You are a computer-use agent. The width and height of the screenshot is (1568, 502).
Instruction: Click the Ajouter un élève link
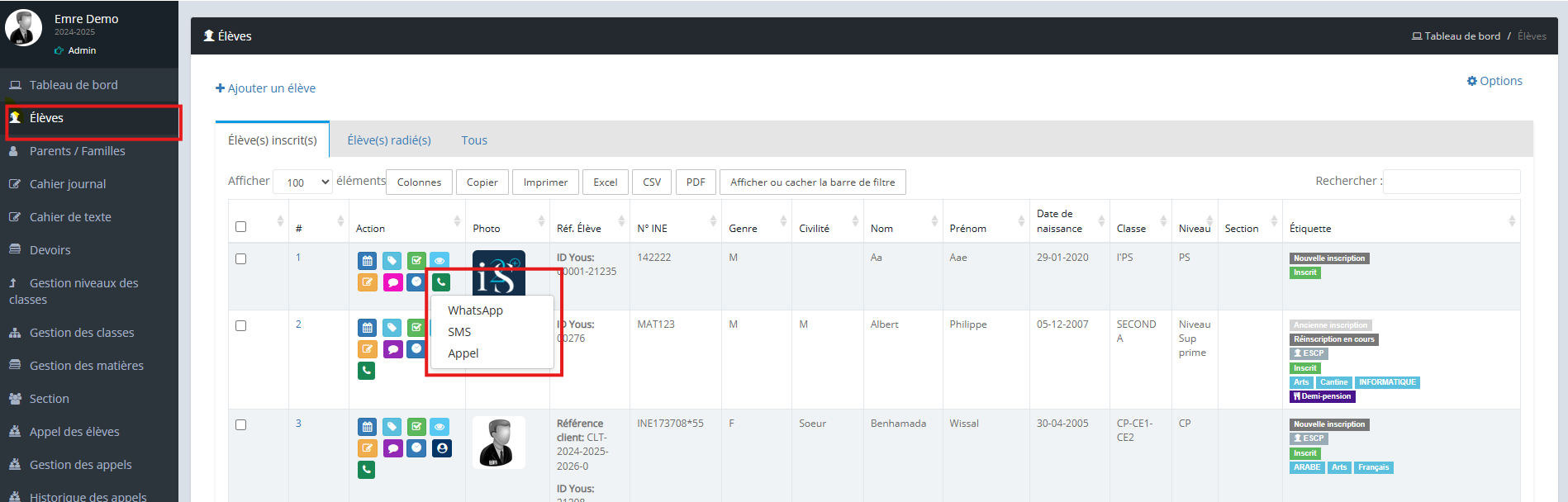tap(266, 88)
